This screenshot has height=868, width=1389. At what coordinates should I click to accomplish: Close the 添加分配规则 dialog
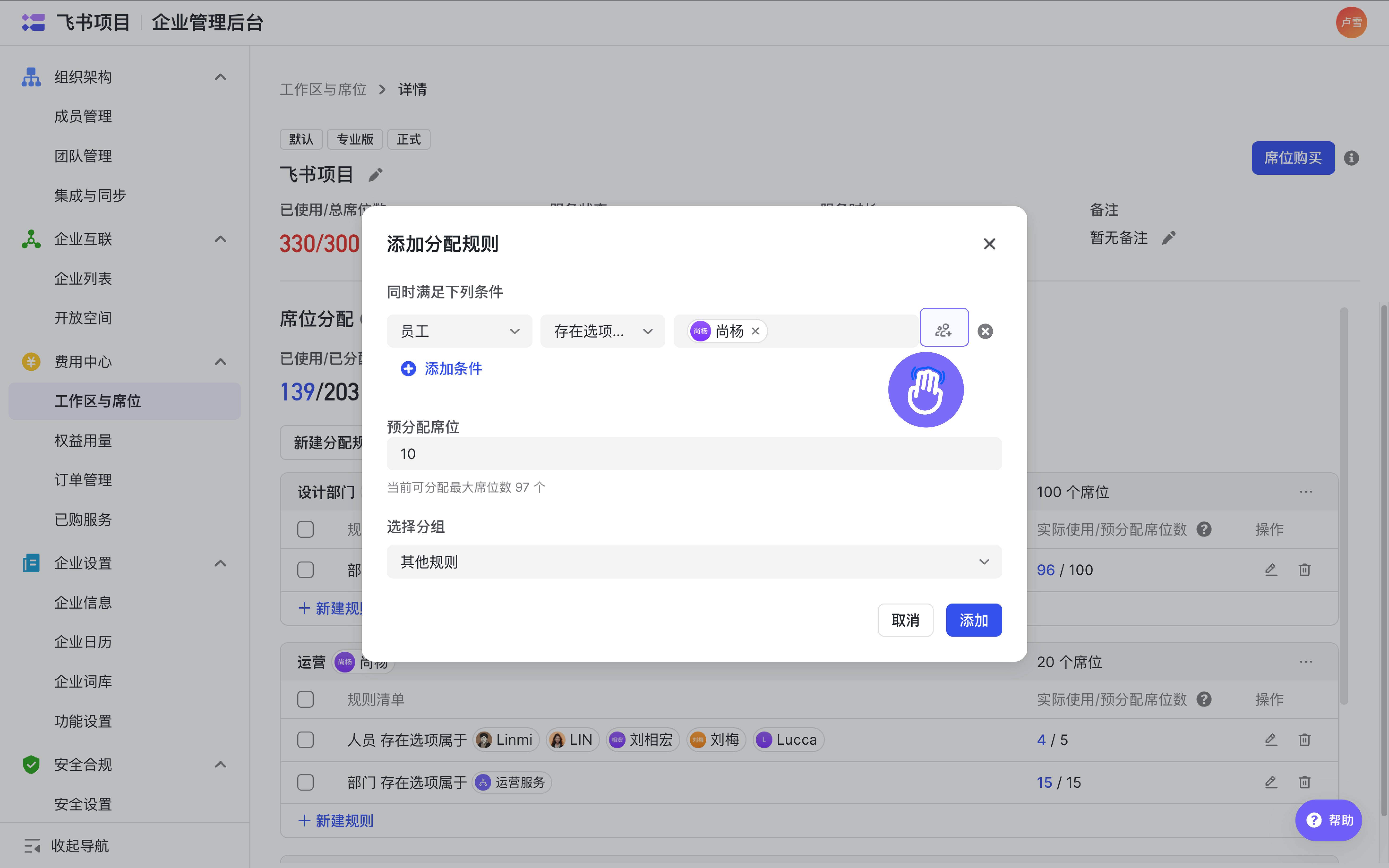[x=989, y=244]
